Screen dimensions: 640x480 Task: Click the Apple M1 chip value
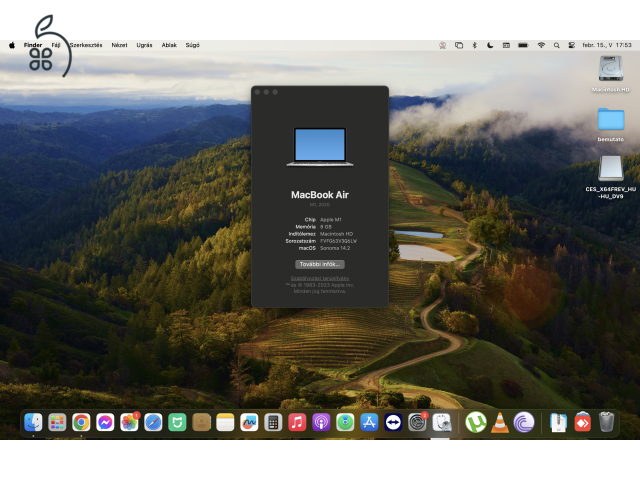point(331,220)
